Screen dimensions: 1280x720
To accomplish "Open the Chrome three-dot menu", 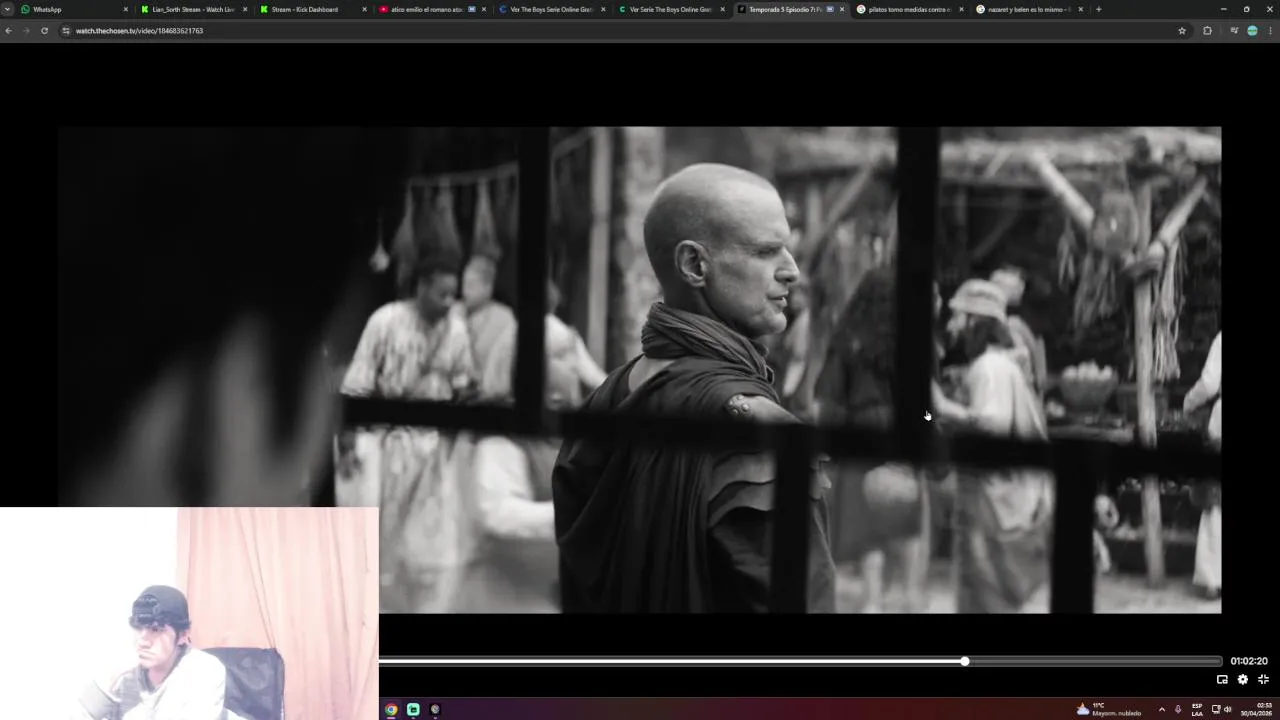I will (1270, 31).
